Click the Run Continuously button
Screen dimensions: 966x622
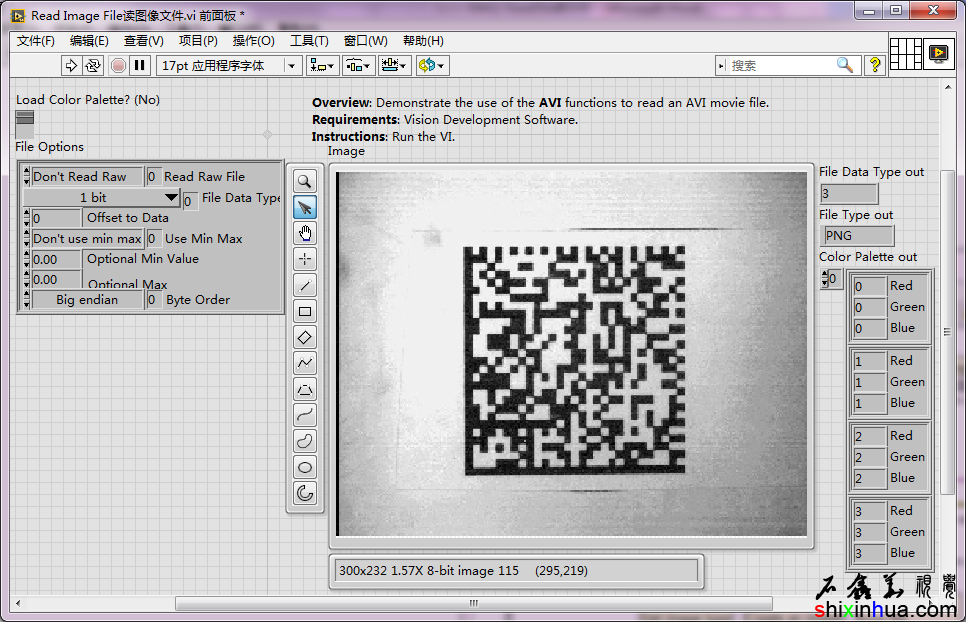(x=93, y=65)
